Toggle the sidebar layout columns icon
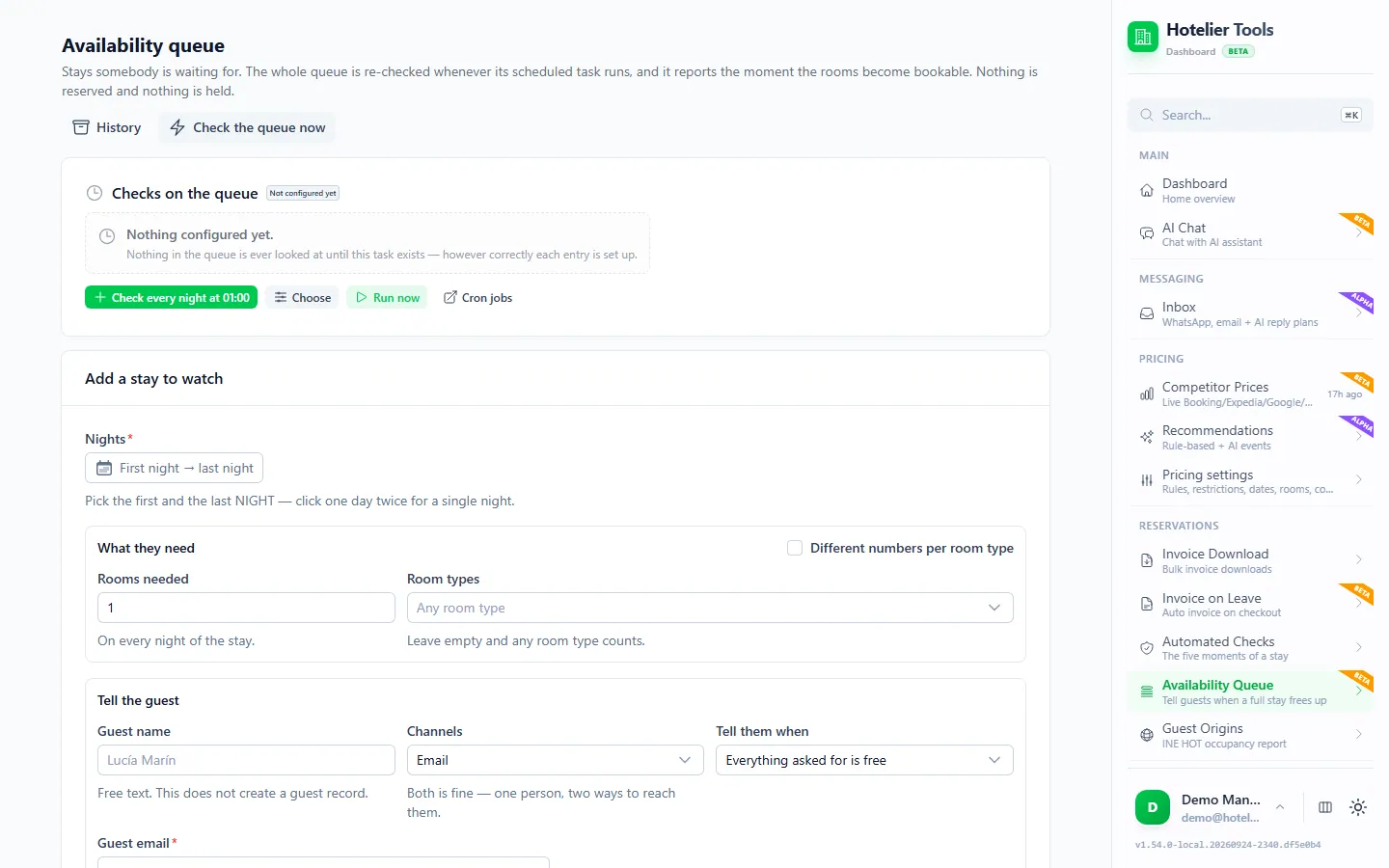 [x=1325, y=807]
